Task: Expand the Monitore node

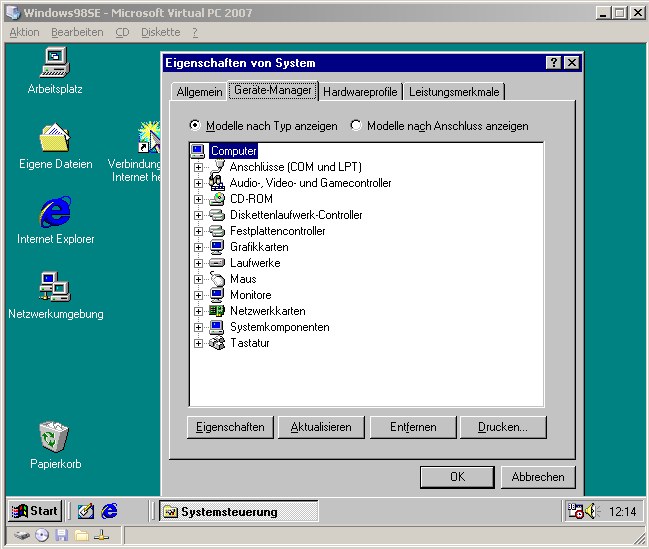Action: pyautogui.click(x=198, y=296)
